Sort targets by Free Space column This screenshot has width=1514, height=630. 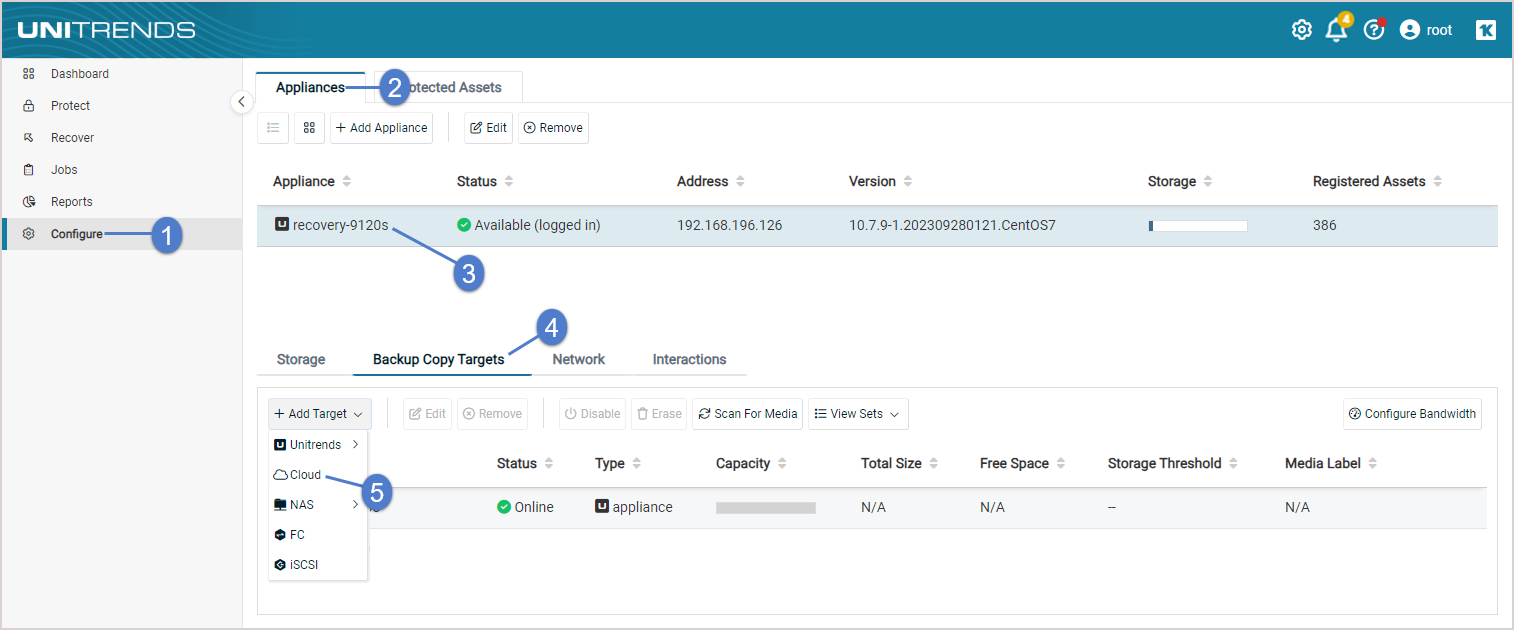(x=1061, y=464)
